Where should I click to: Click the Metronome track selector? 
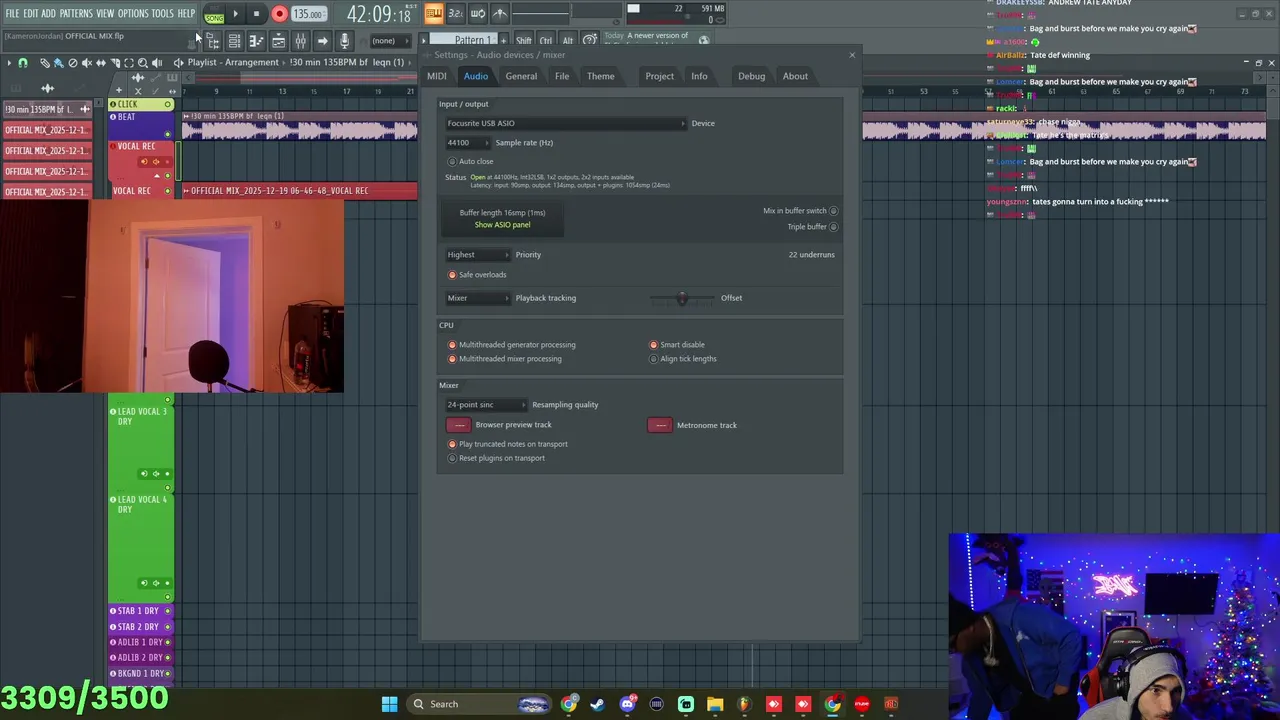pos(660,425)
